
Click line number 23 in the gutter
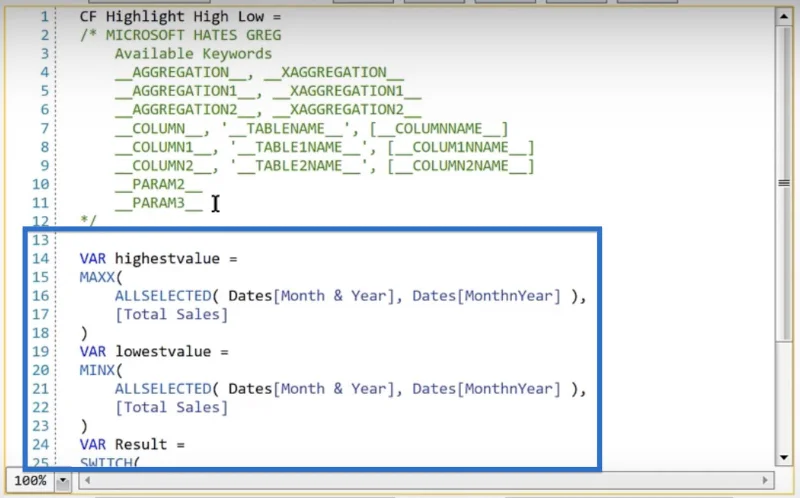(x=40, y=426)
